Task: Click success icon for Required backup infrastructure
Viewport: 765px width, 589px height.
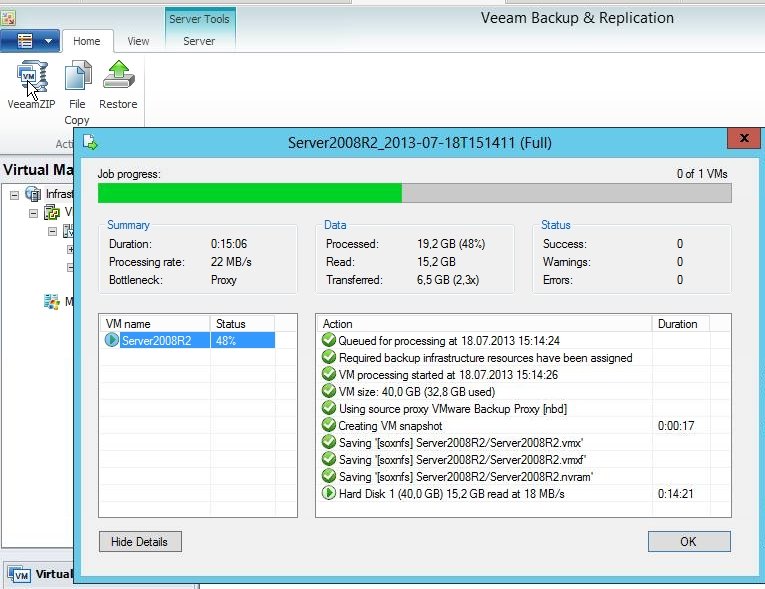Action: (329, 357)
